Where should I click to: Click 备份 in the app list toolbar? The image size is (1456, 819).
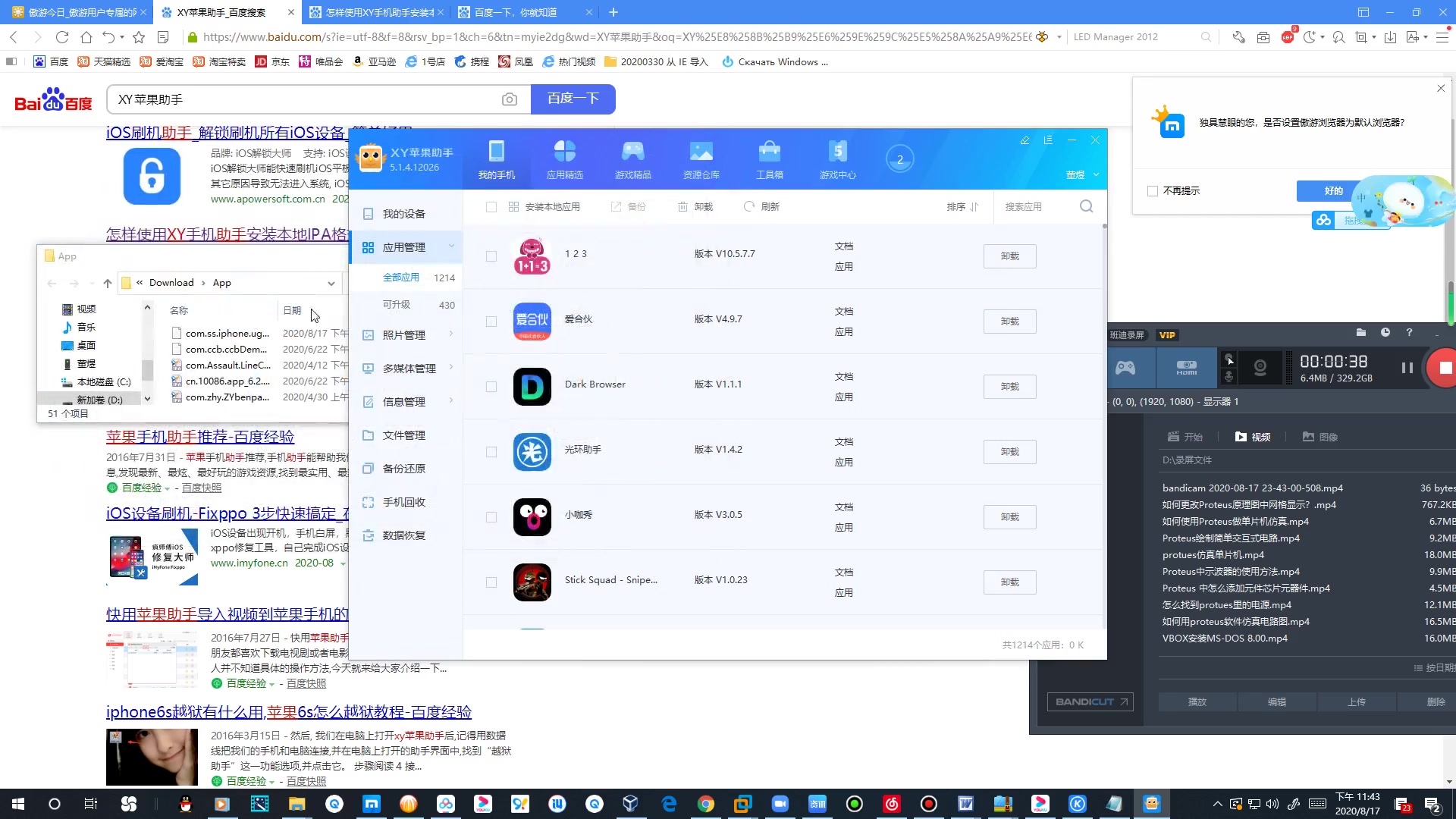pos(629,206)
